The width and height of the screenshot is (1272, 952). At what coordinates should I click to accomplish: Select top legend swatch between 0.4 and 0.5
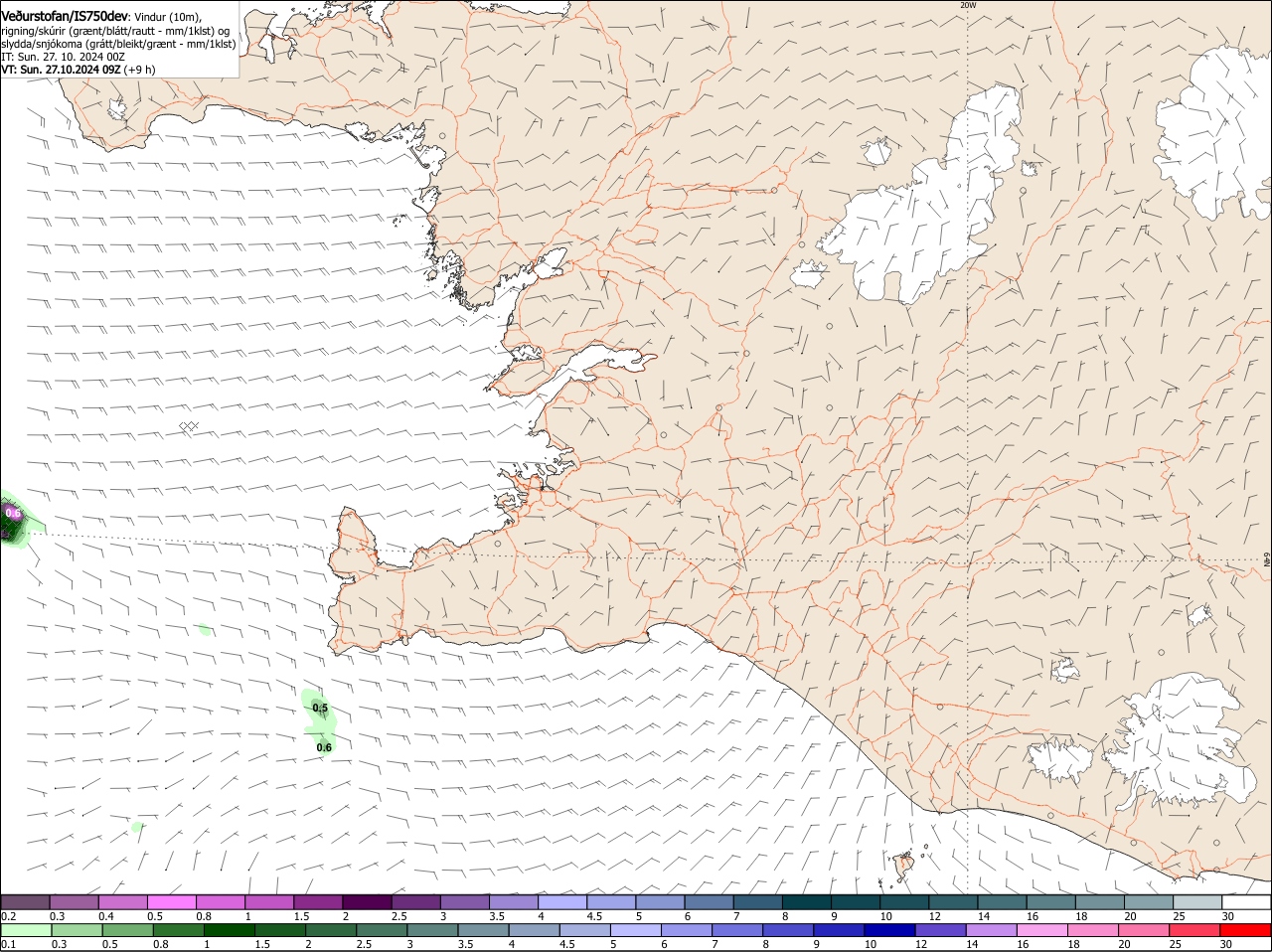pyautogui.click(x=123, y=901)
